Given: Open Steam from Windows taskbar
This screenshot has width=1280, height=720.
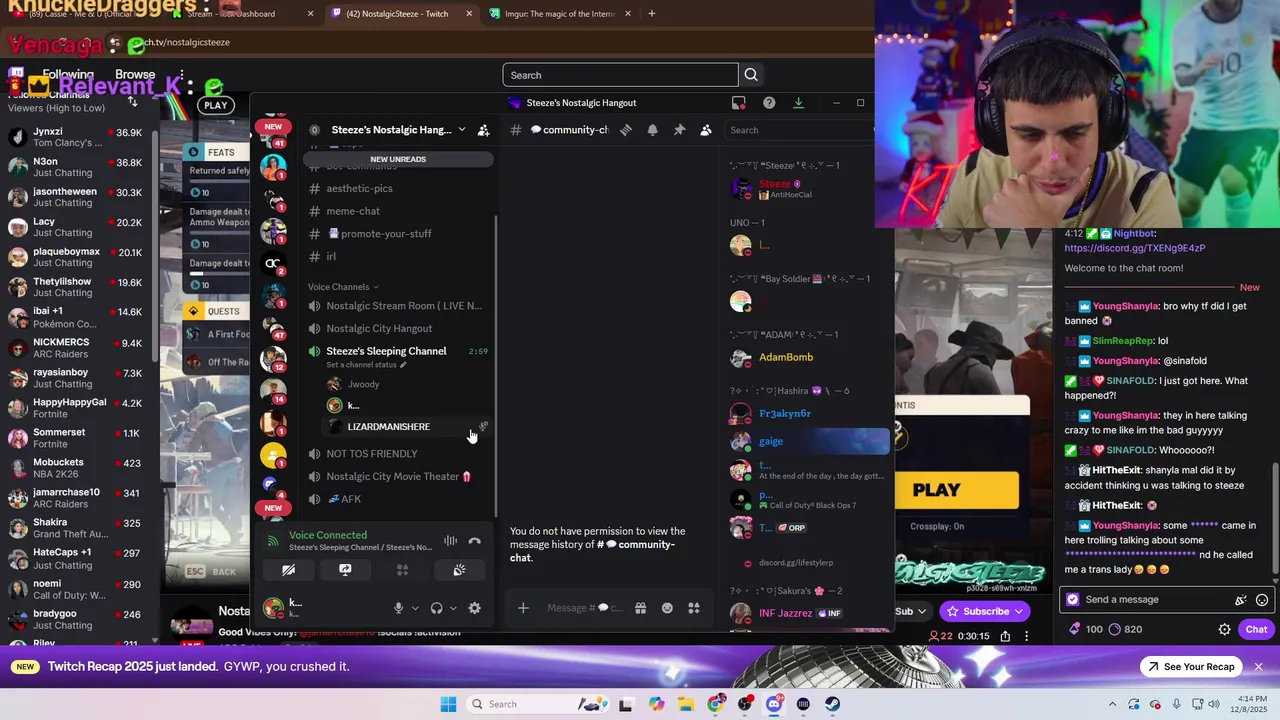Looking at the screenshot, I should point(832,704).
